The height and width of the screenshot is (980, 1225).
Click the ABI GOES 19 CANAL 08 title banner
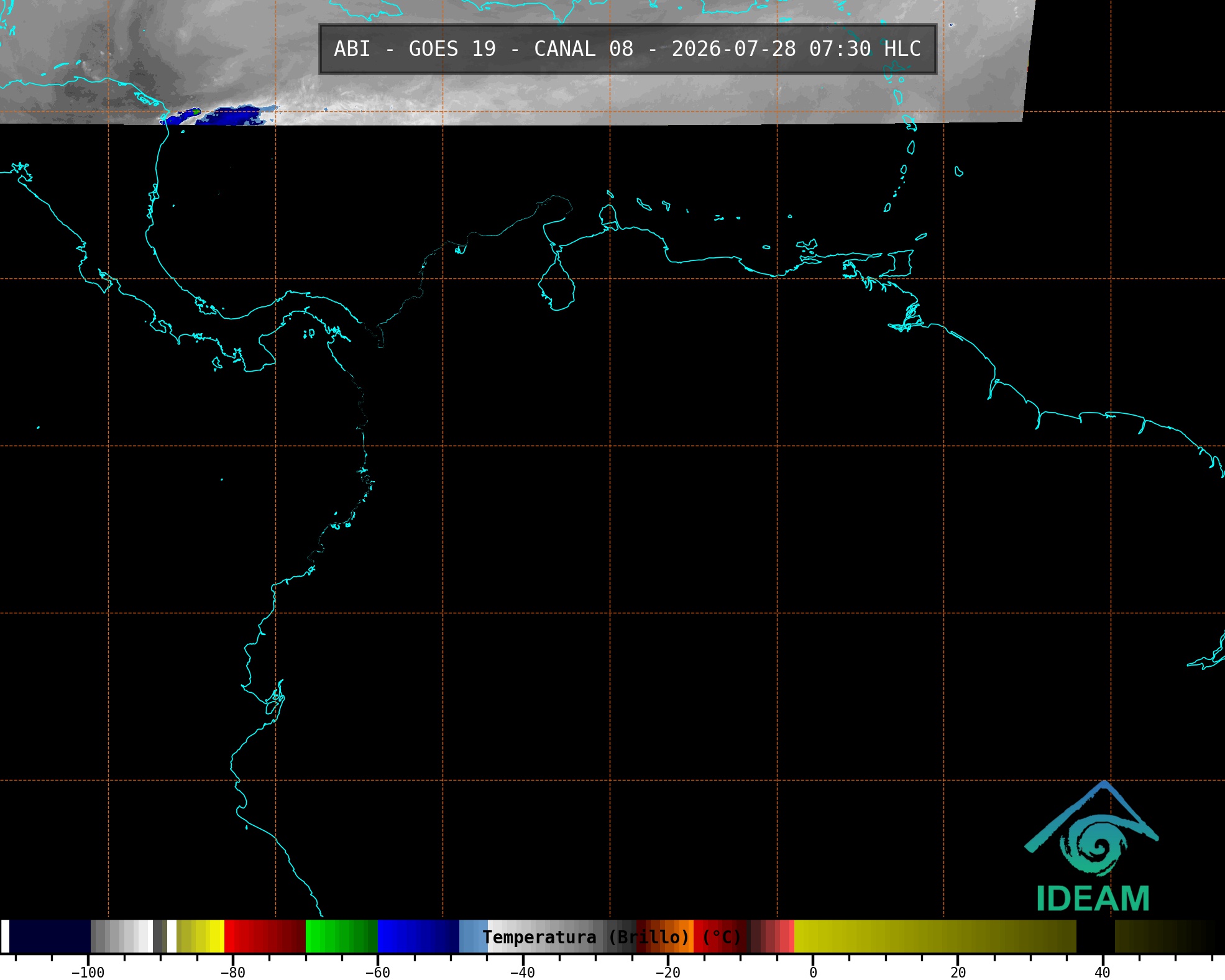tap(628, 49)
